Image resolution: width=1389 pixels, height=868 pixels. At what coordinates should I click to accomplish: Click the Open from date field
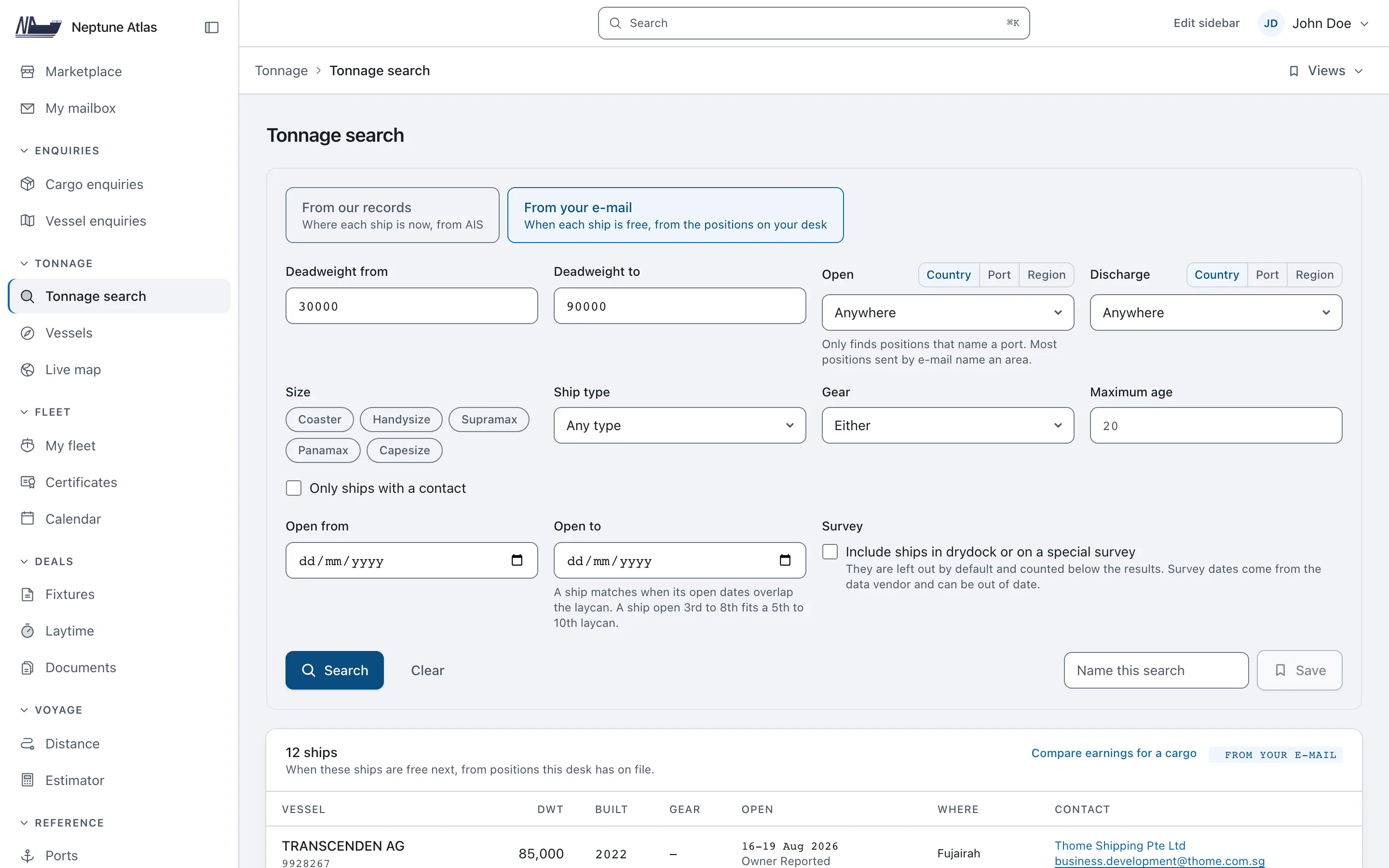411,561
